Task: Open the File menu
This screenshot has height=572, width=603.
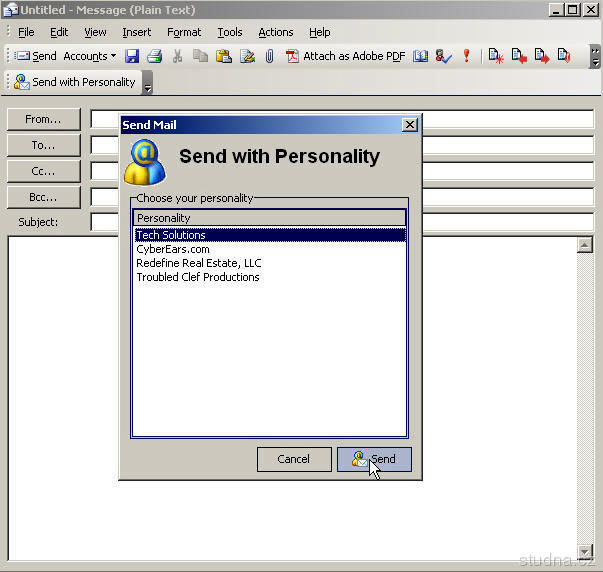Action: 26,32
